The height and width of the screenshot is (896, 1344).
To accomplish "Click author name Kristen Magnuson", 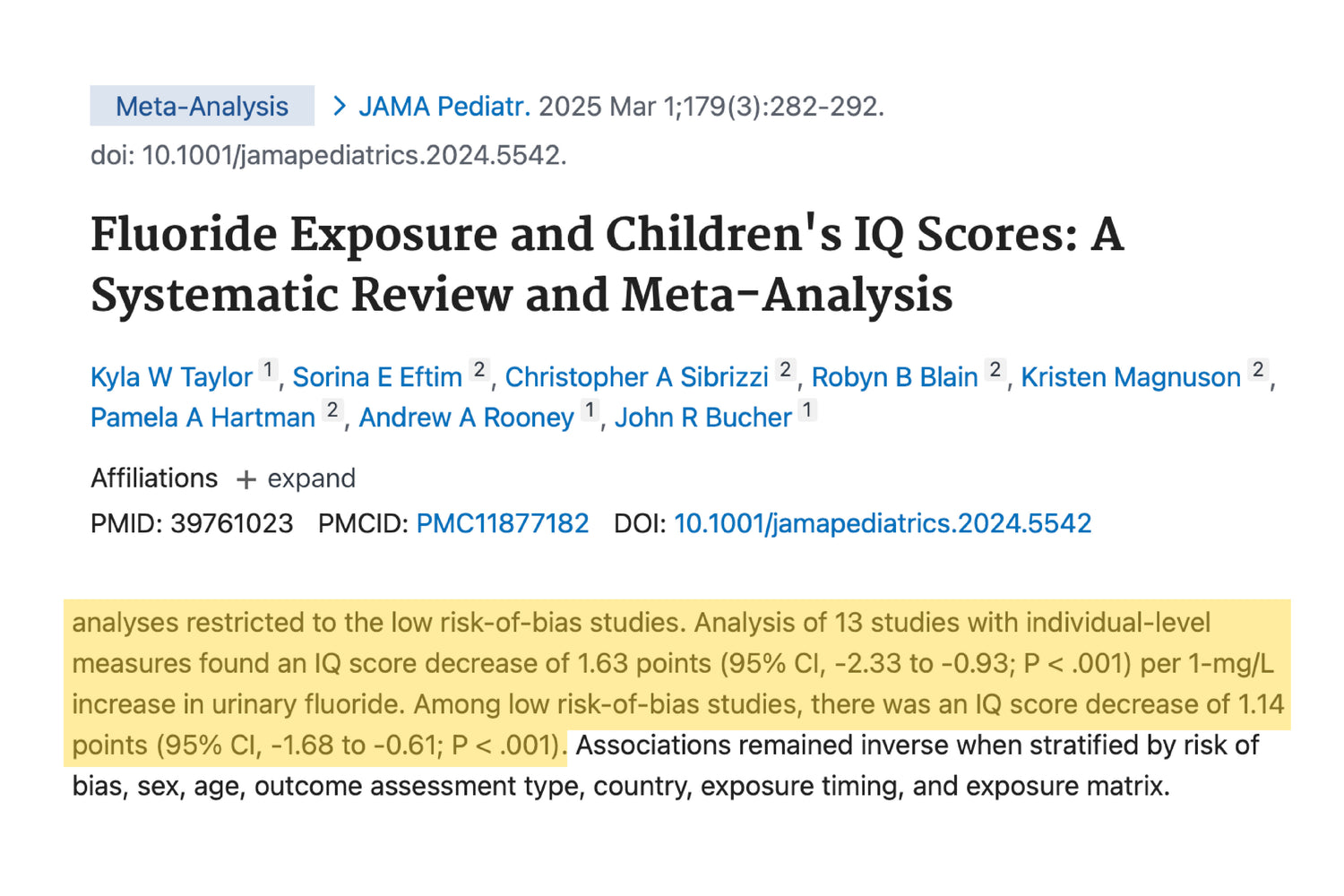I will coord(1131,377).
